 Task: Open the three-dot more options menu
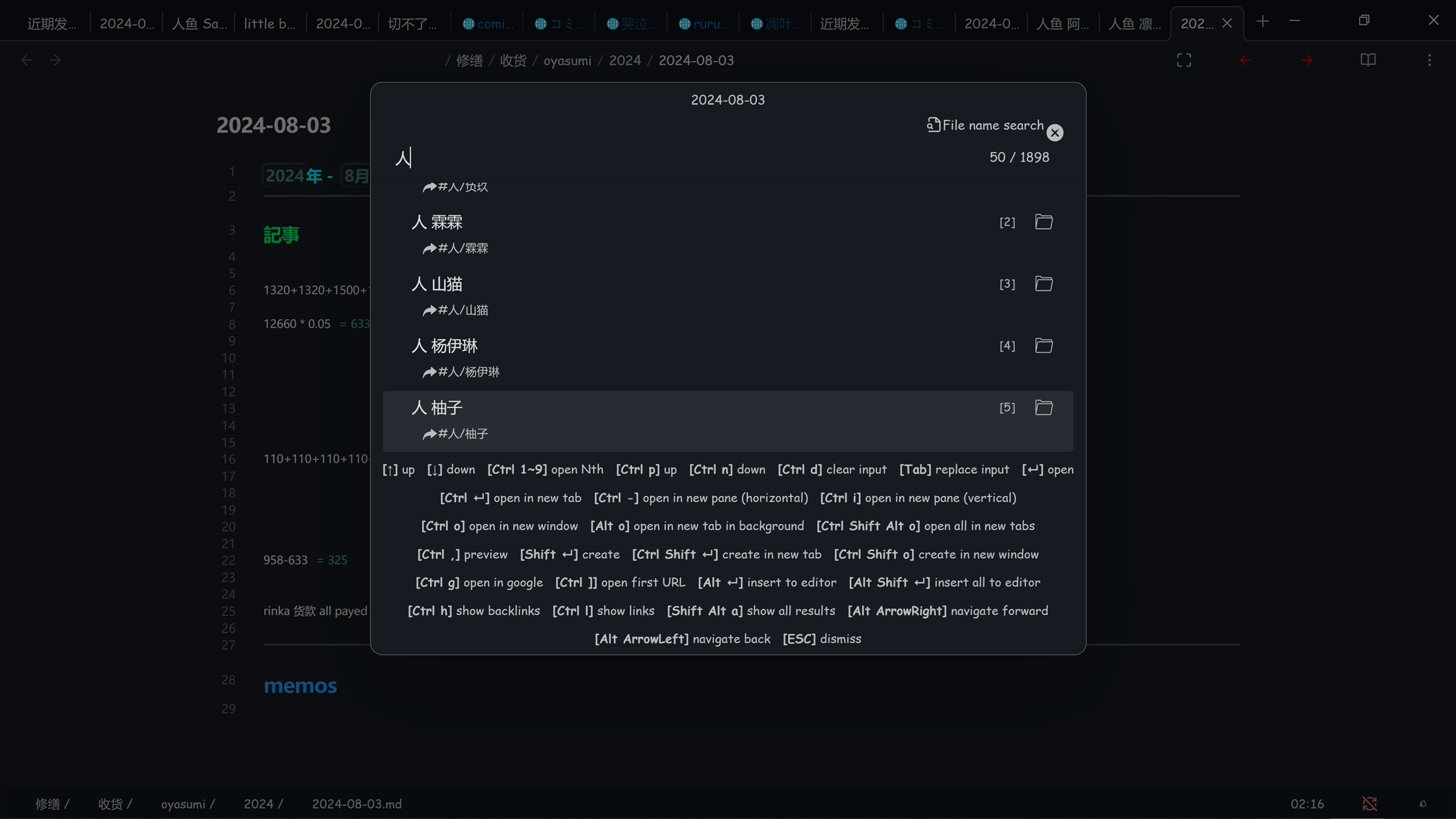(1429, 60)
